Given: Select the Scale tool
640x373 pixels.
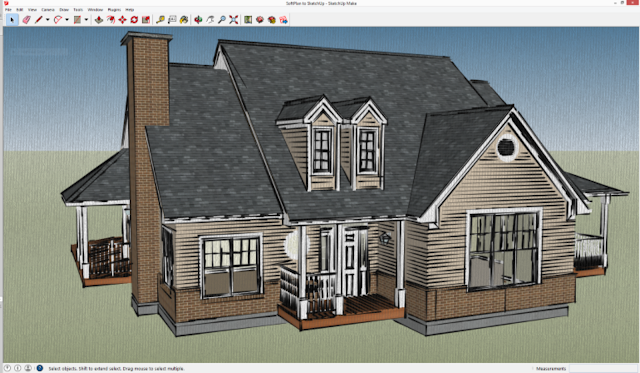Looking at the screenshot, I should [x=146, y=20].
